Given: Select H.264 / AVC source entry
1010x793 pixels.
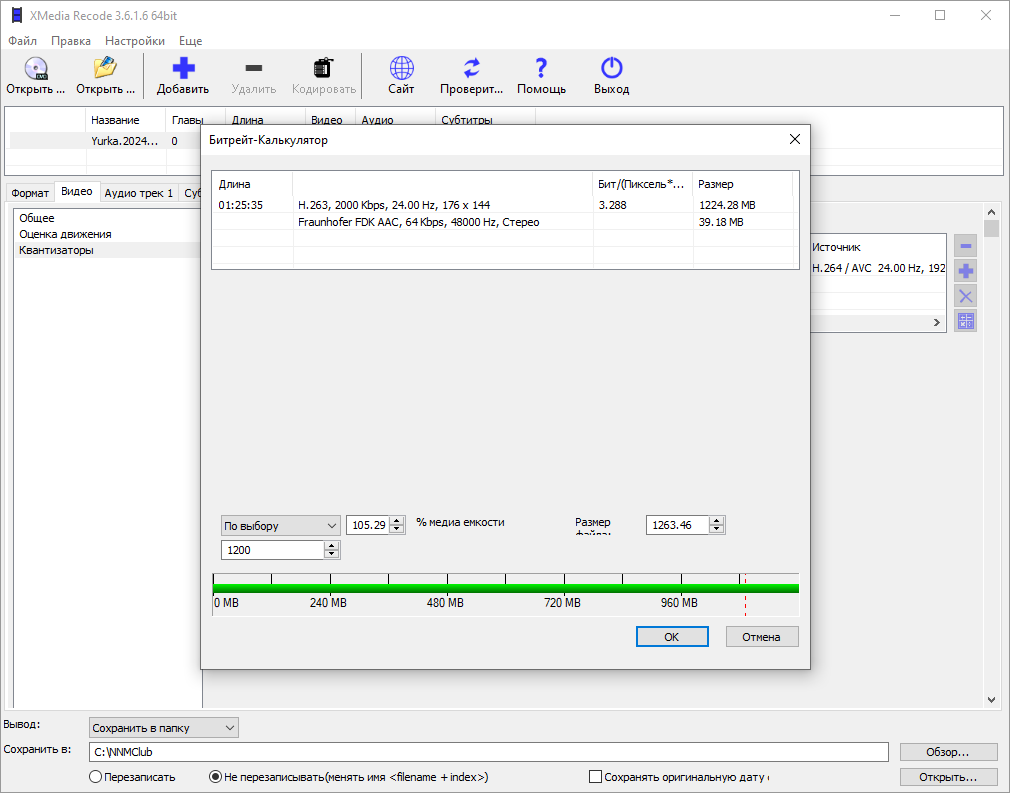Looking at the screenshot, I should tap(878, 268).
